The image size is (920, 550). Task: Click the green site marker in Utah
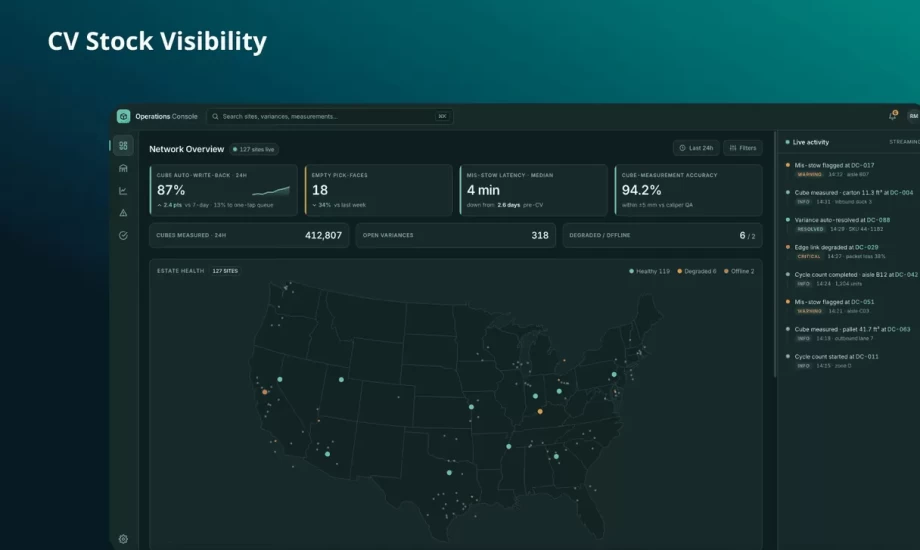point(341,380)
